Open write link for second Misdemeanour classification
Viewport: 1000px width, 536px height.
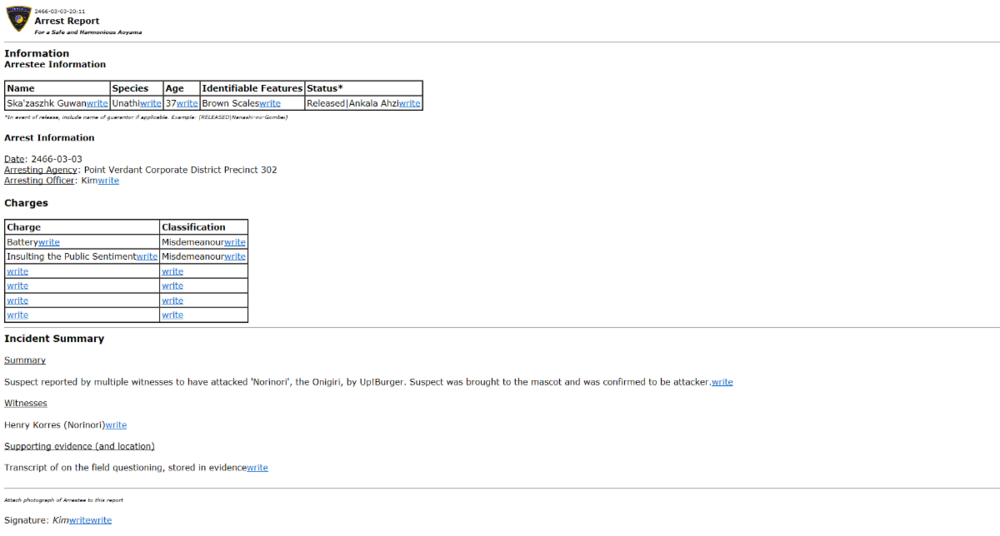click(235, 257)
